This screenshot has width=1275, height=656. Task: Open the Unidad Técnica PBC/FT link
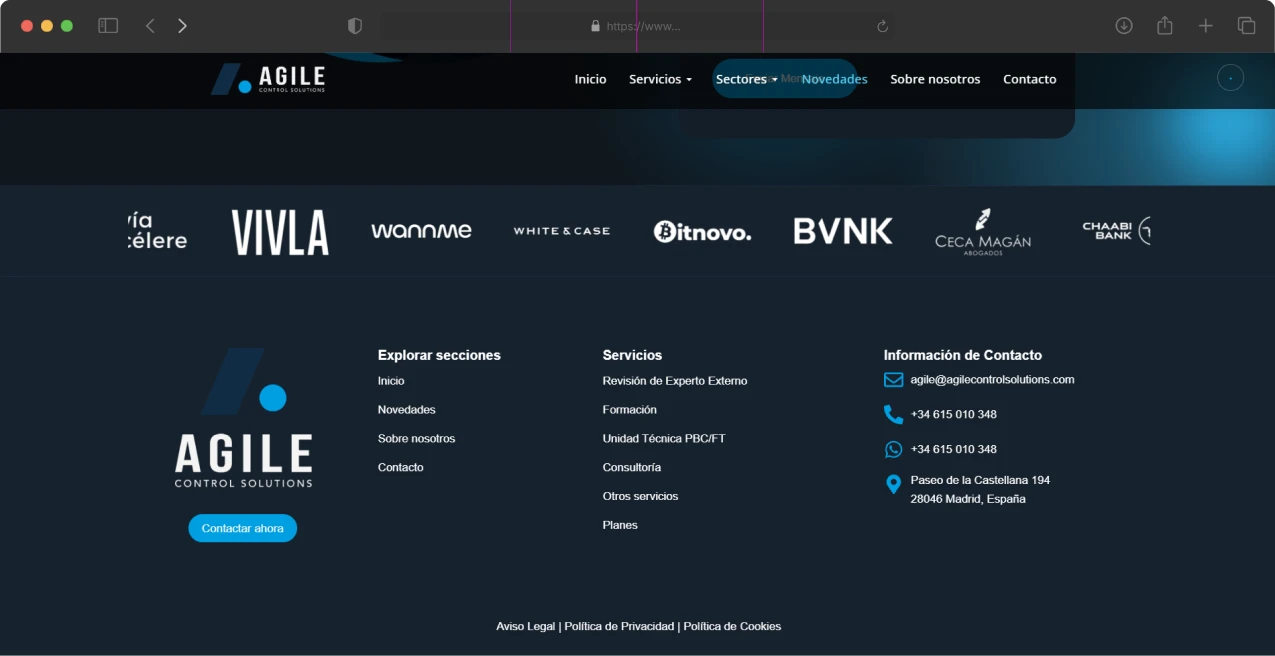coord(663,438)
